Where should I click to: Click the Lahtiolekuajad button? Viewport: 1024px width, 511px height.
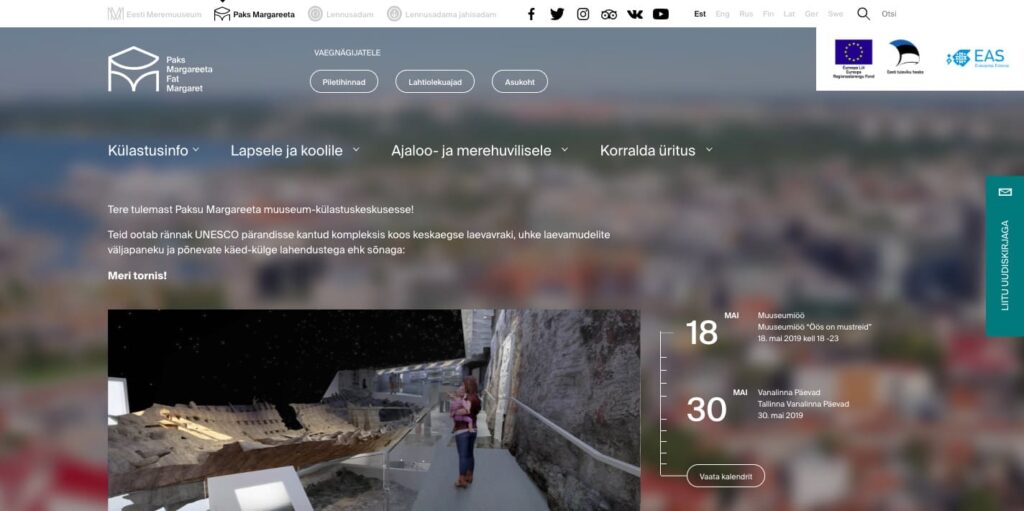pyautogui.click(x=435, y=82)
